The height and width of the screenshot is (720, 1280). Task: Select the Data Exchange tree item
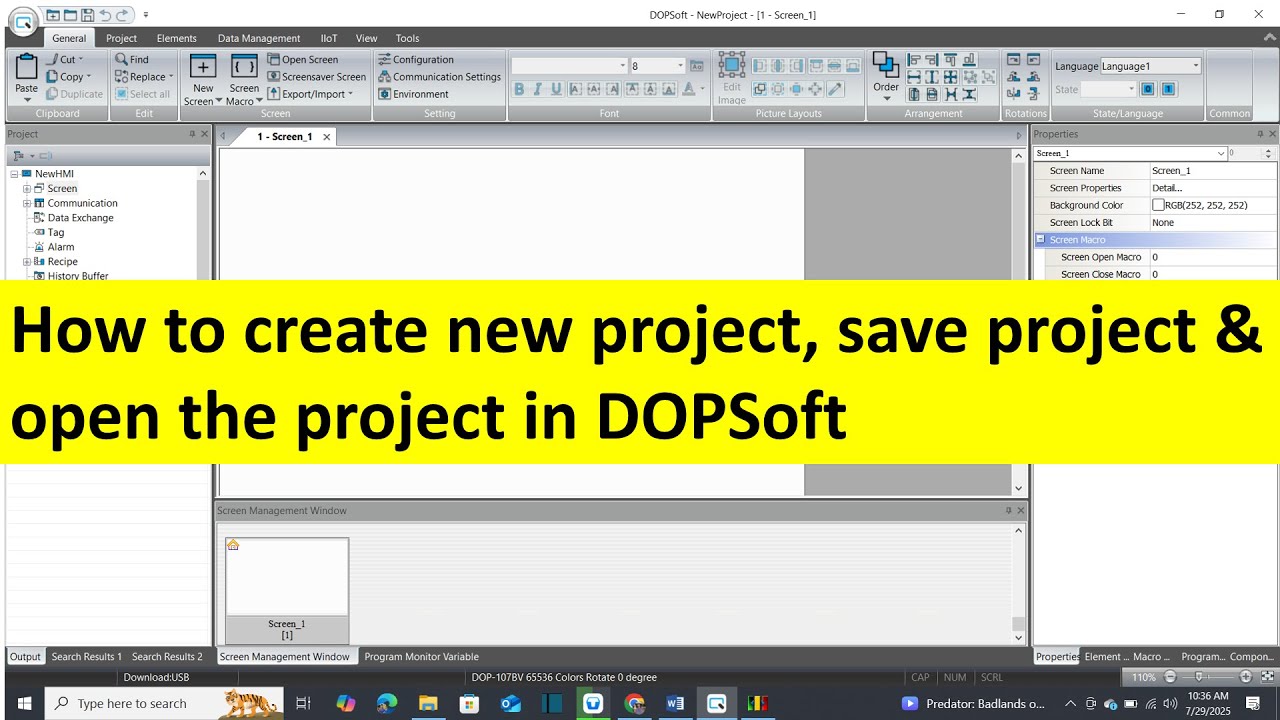(x=80, y=217)
